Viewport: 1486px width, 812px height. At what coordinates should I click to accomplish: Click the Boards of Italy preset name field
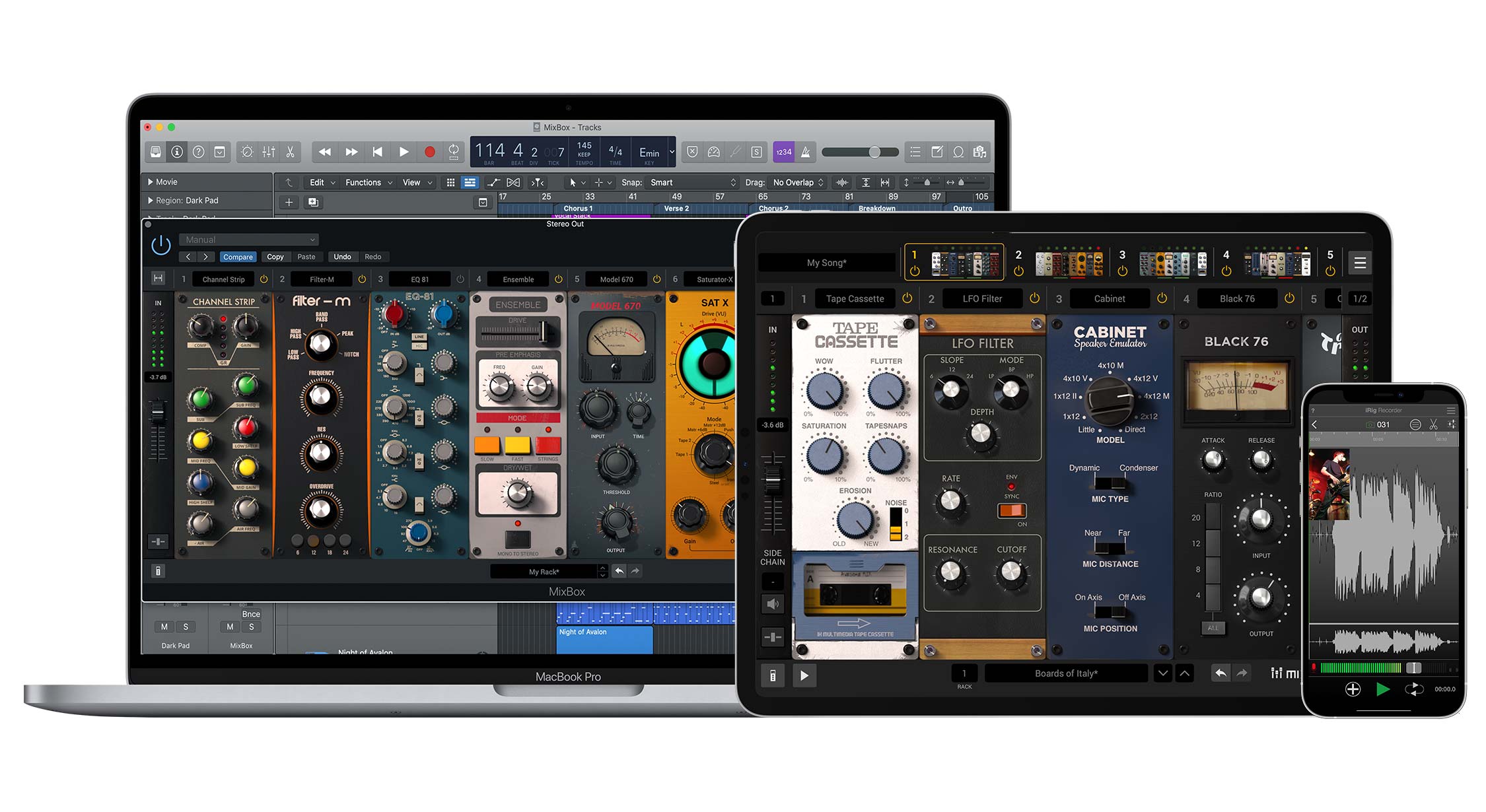click(x=1066, y=673)
